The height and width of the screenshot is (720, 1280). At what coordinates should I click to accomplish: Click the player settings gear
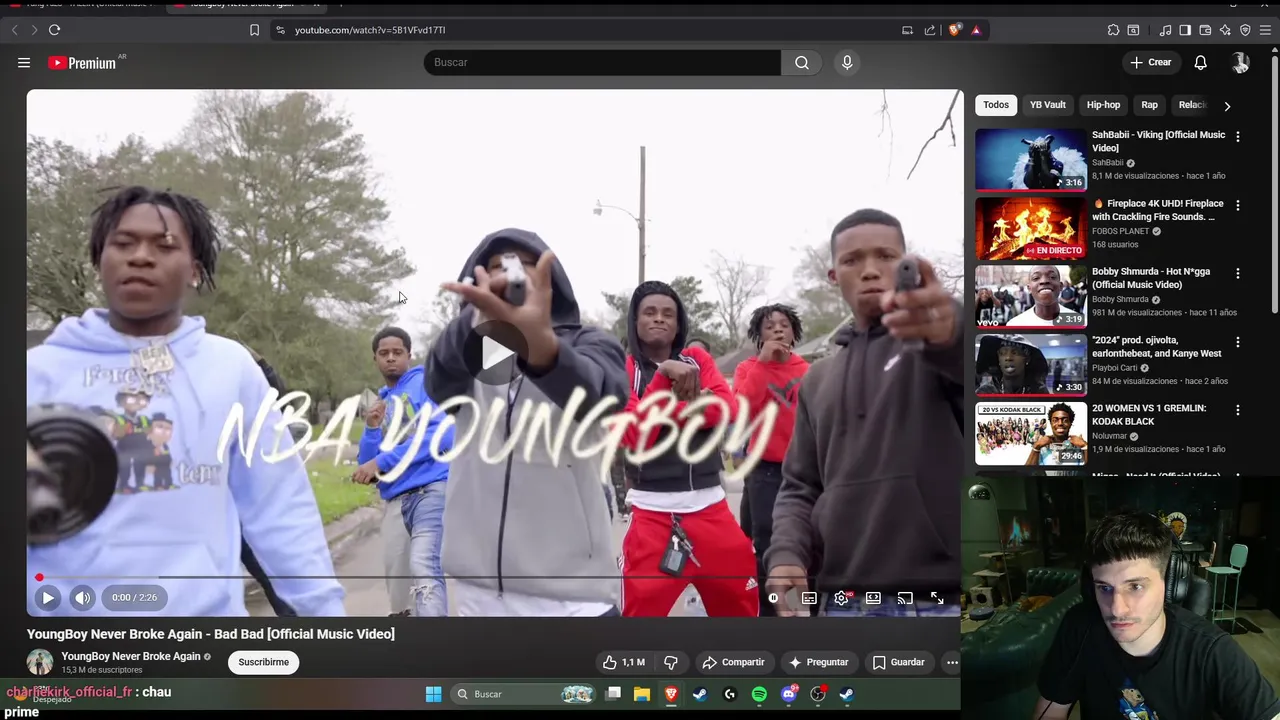tap(841, 598)
